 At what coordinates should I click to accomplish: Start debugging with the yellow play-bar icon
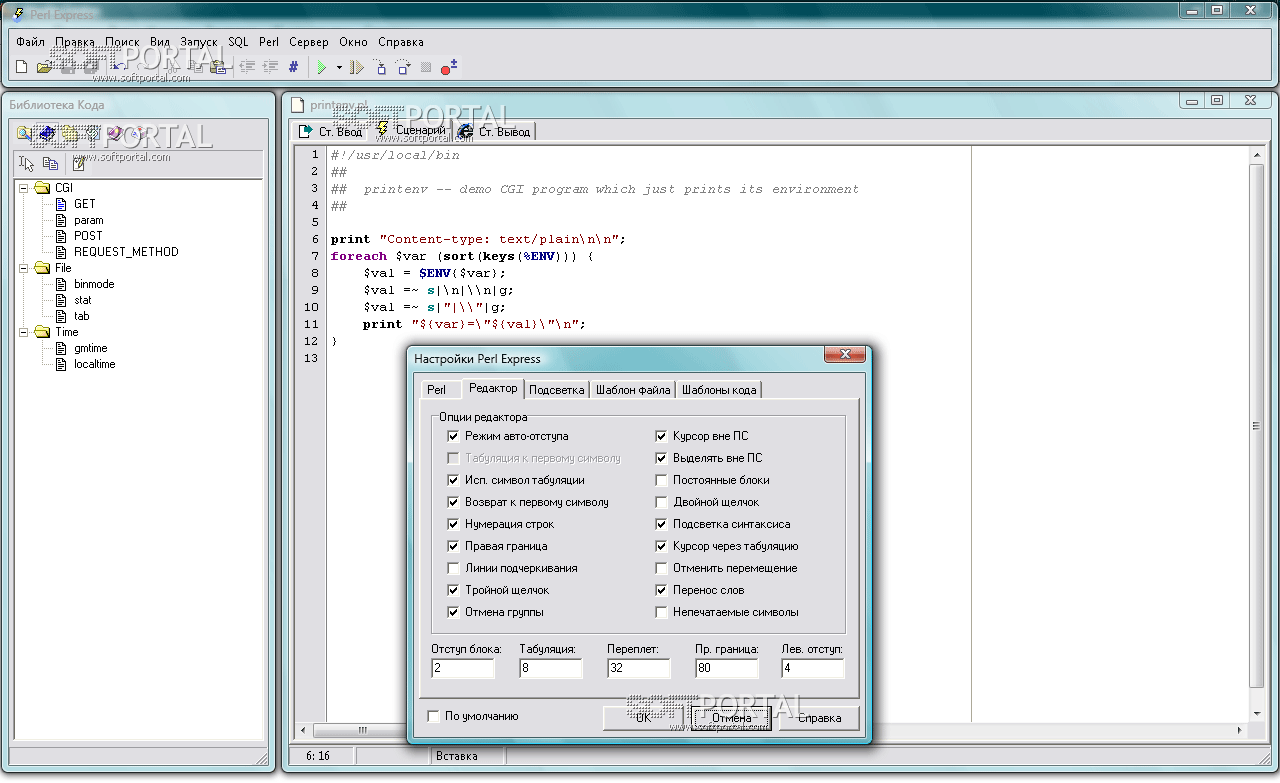click(357, 67)
